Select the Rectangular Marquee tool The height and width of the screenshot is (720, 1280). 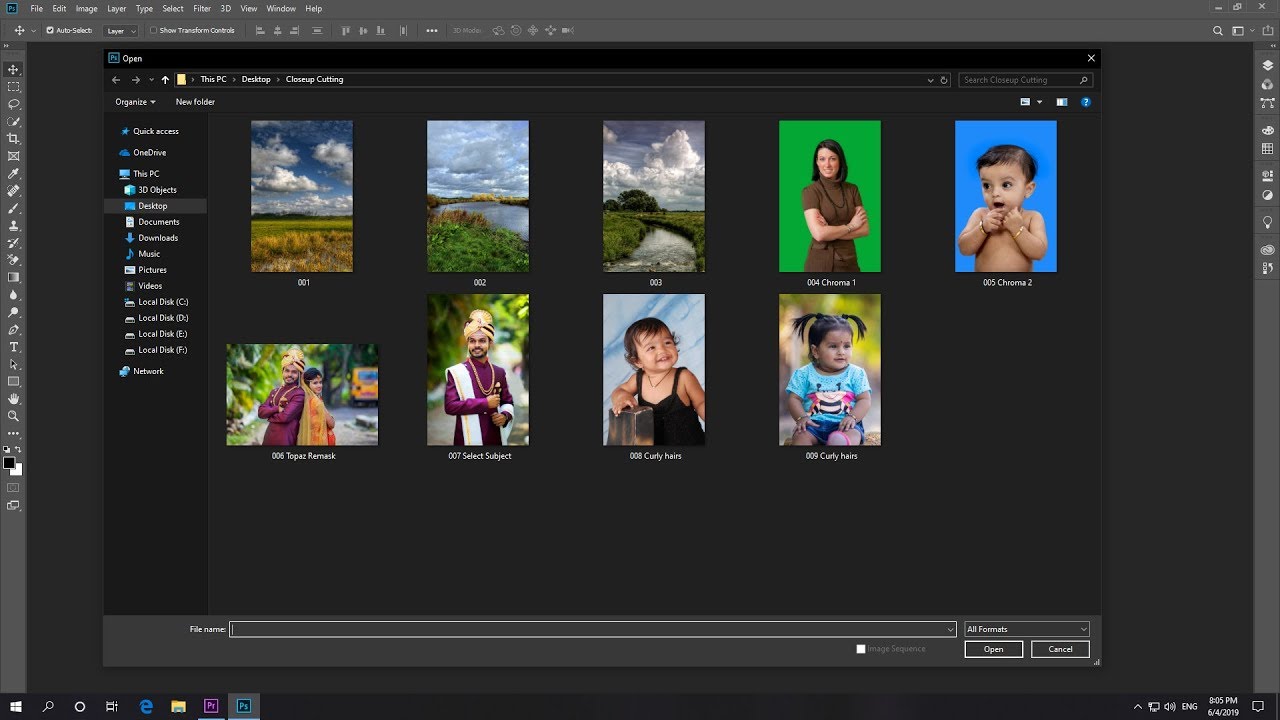[13, 87]
